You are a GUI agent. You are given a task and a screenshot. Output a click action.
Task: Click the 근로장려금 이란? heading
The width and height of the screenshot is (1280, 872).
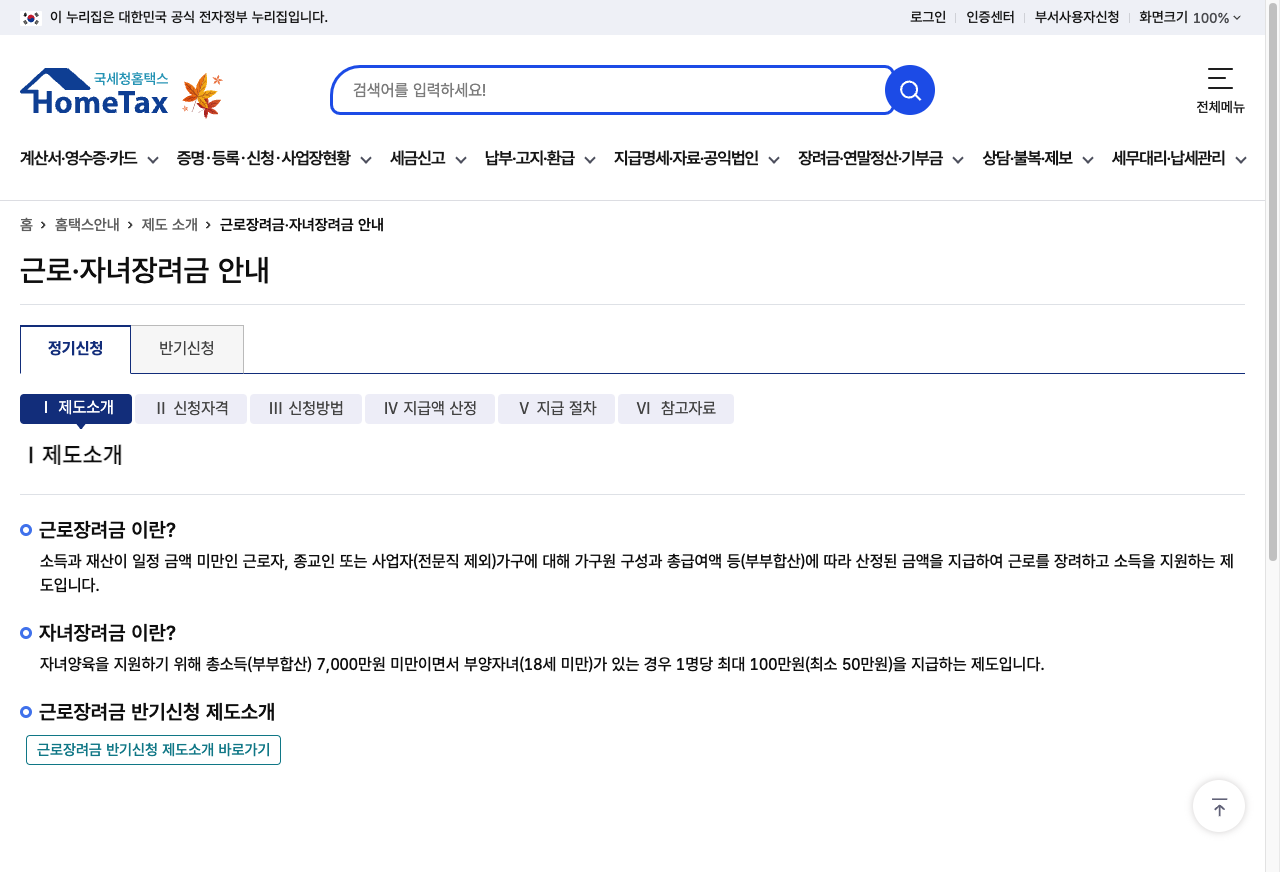(107, 530)
